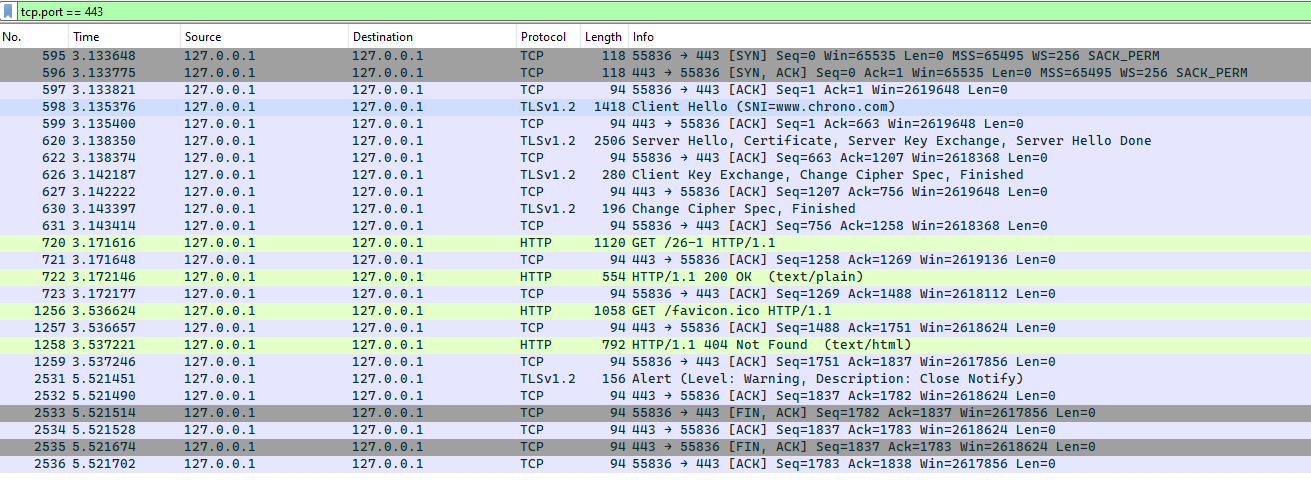Select packet 595 SYN row
1311x490 pixels.
[655, 56]
